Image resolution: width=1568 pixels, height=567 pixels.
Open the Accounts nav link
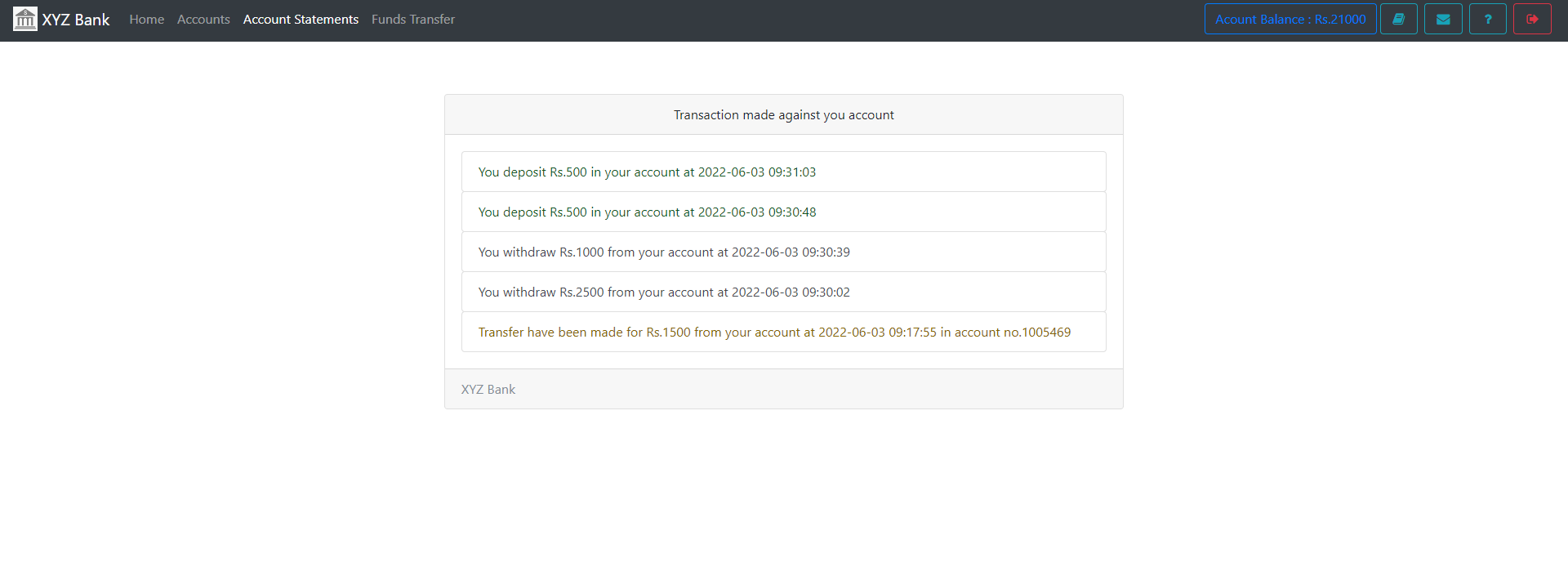click(x=203, y=19)
